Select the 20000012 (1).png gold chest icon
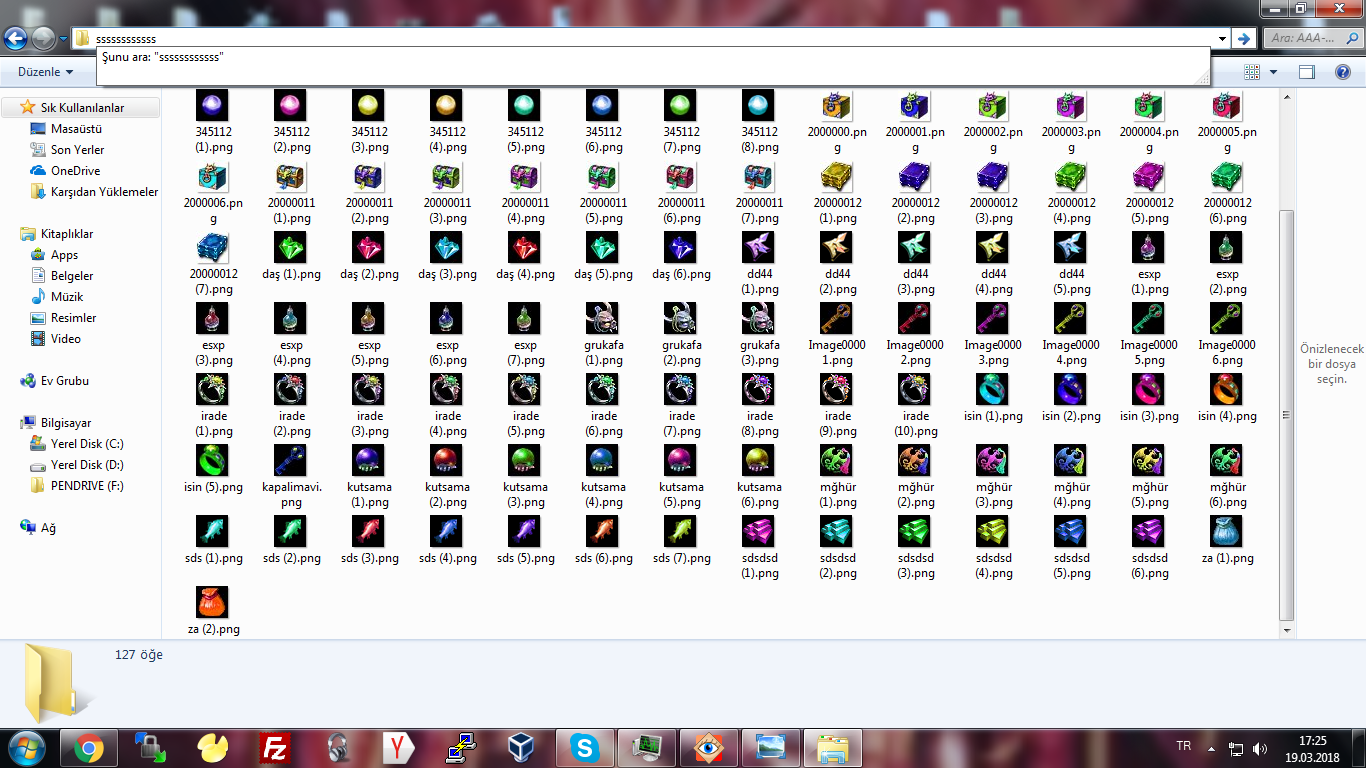 pyautogui.click(x=837, y=176)
